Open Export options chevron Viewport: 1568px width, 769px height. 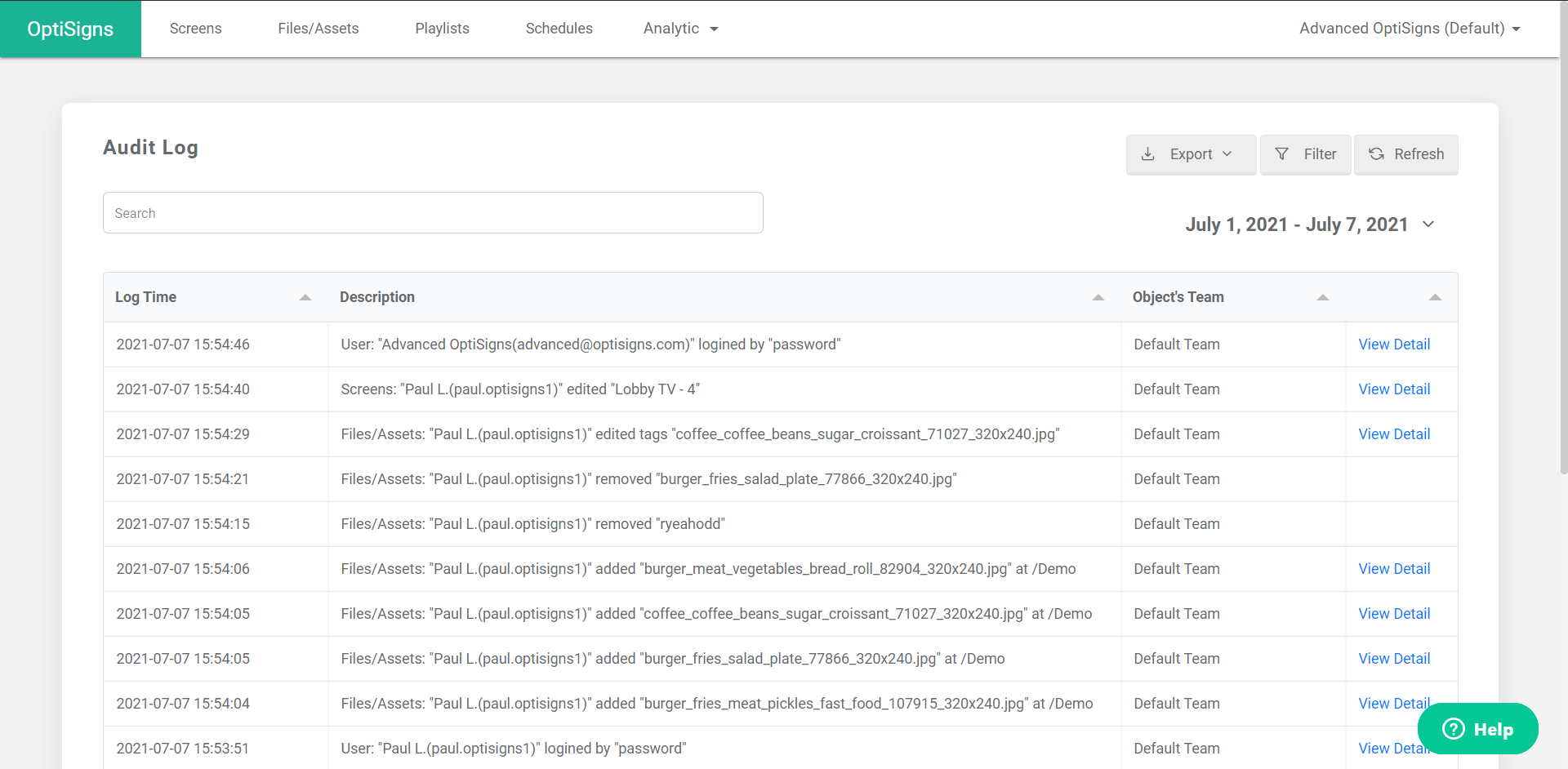pos(1227,154)
